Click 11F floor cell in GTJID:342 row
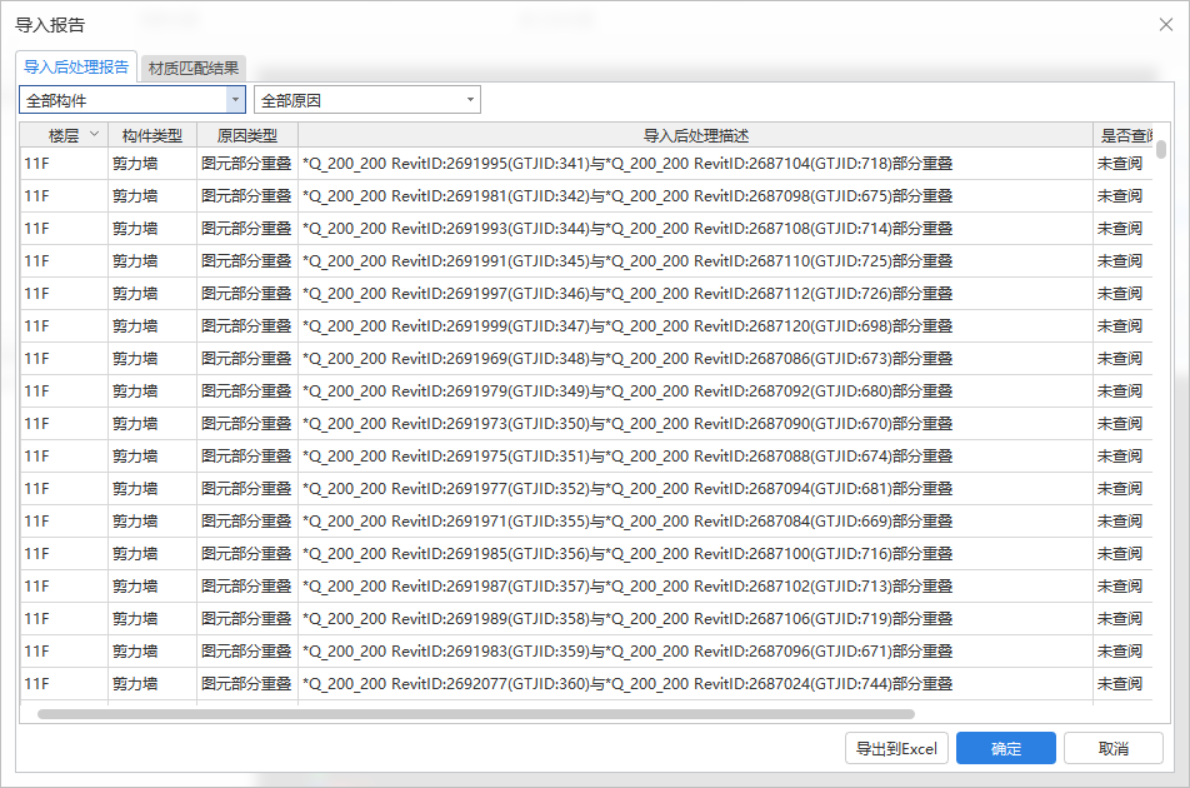 point(64,196)
